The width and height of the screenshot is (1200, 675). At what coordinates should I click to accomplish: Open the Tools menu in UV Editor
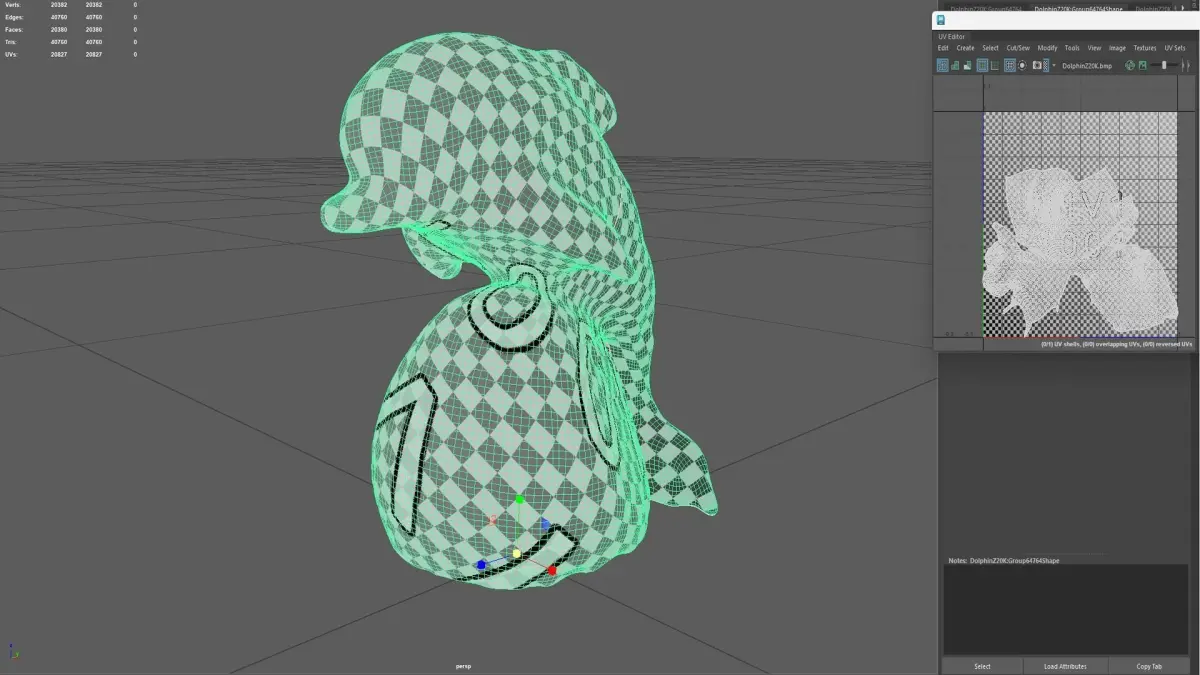click(1072, 48)
